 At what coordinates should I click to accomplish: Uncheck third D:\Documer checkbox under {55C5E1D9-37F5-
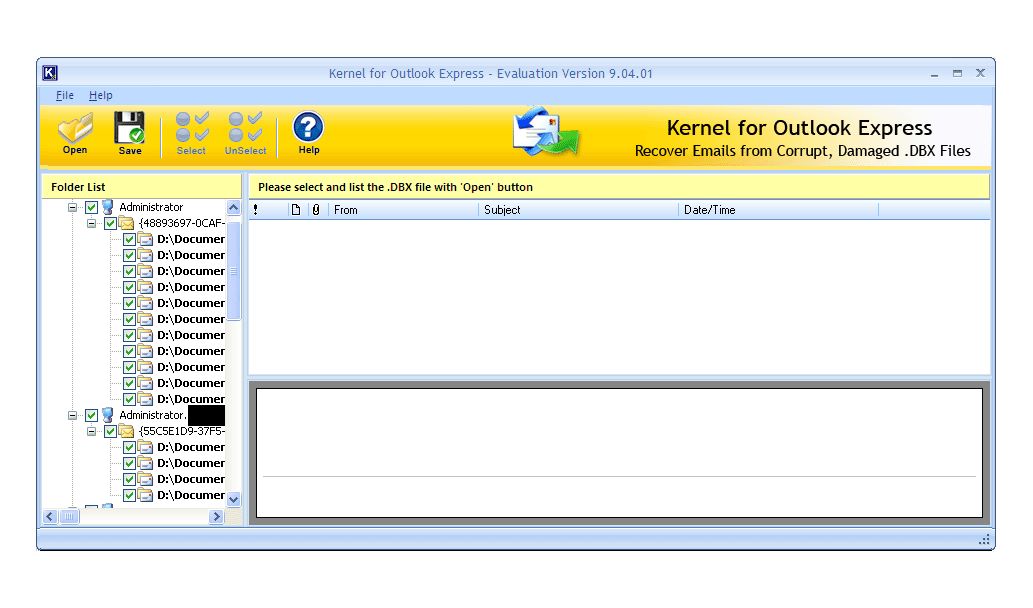point(130,480)
